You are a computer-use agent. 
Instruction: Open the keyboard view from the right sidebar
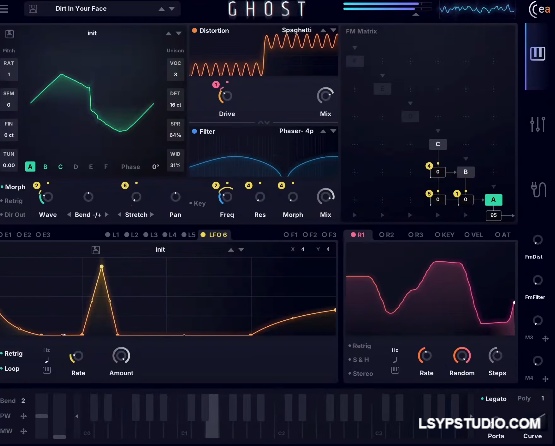537,54
